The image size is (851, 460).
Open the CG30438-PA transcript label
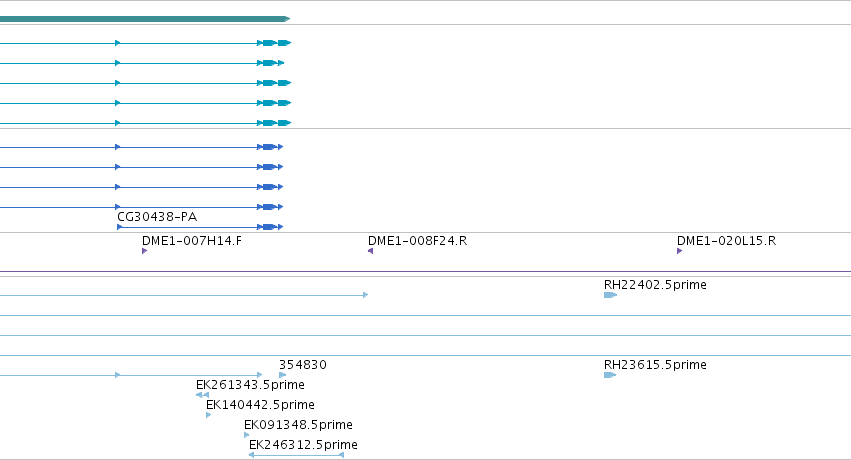pyautogui.click(x=157, y=217)
